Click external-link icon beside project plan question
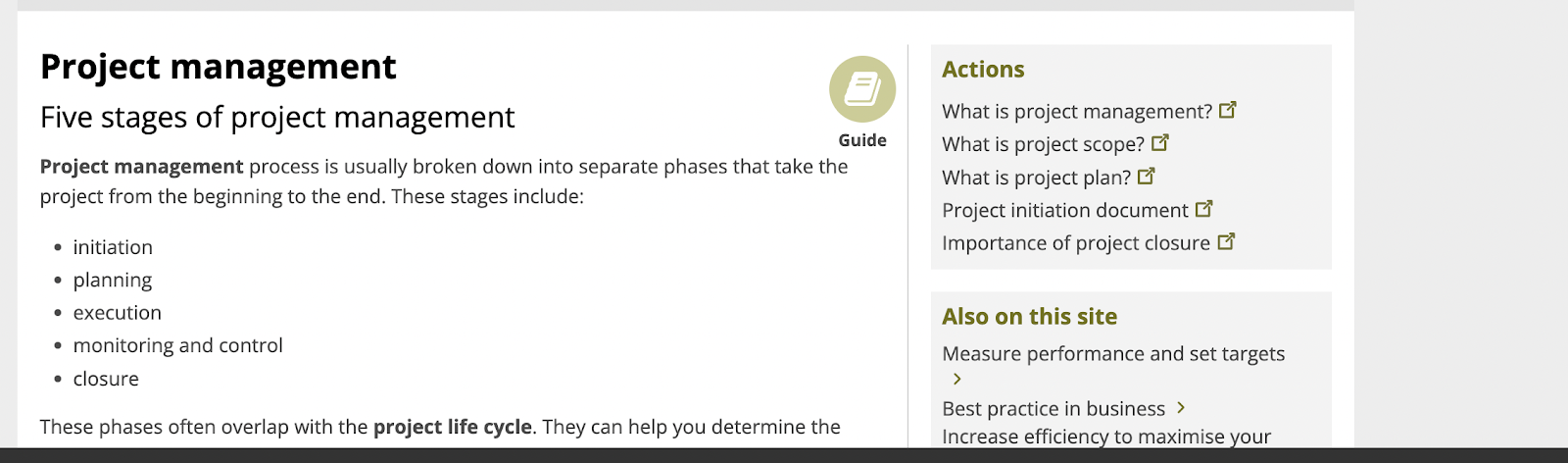 1147,177
